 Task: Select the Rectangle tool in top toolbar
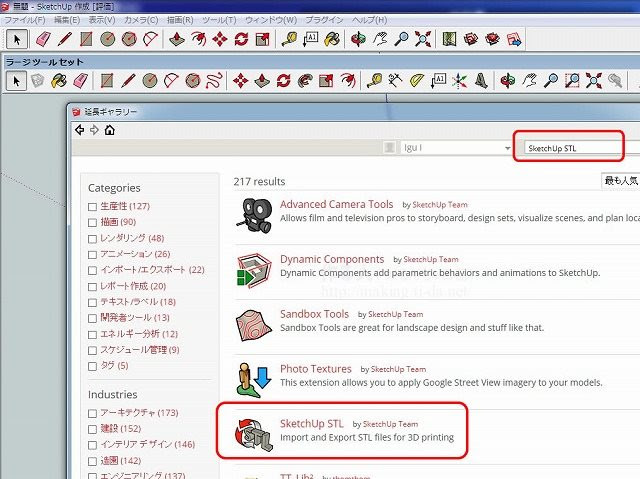pos(86,40)
